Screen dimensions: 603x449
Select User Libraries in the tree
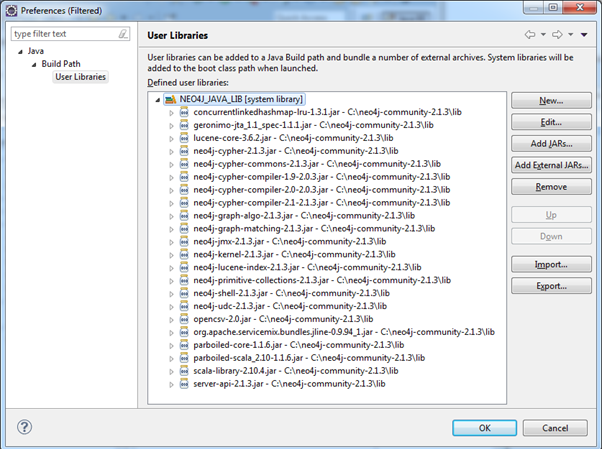click(80, 77)
